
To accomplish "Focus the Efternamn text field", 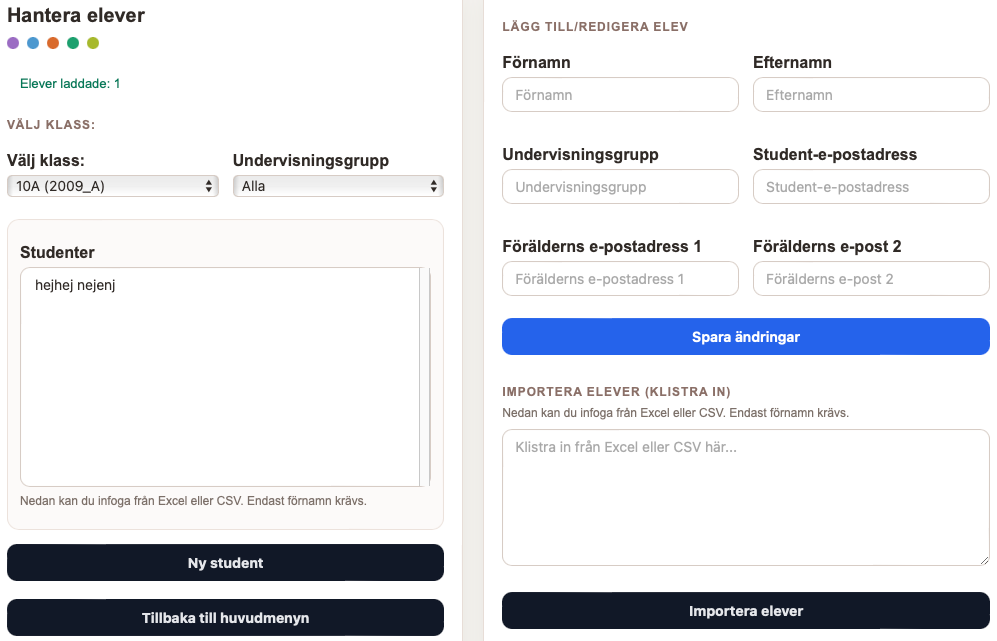I will click(871, 95).
